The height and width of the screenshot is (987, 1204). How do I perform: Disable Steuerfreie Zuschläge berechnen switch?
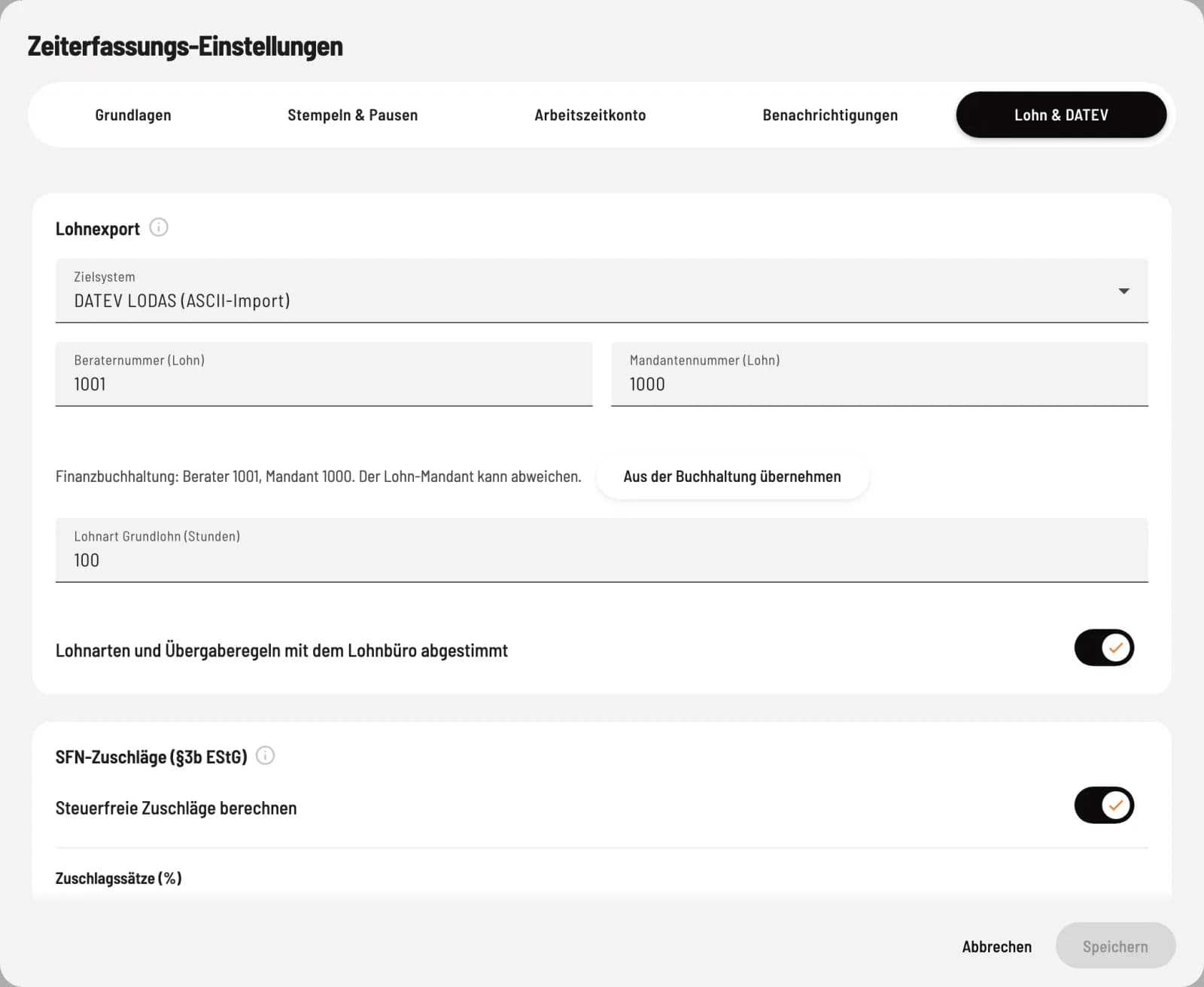1104,806
